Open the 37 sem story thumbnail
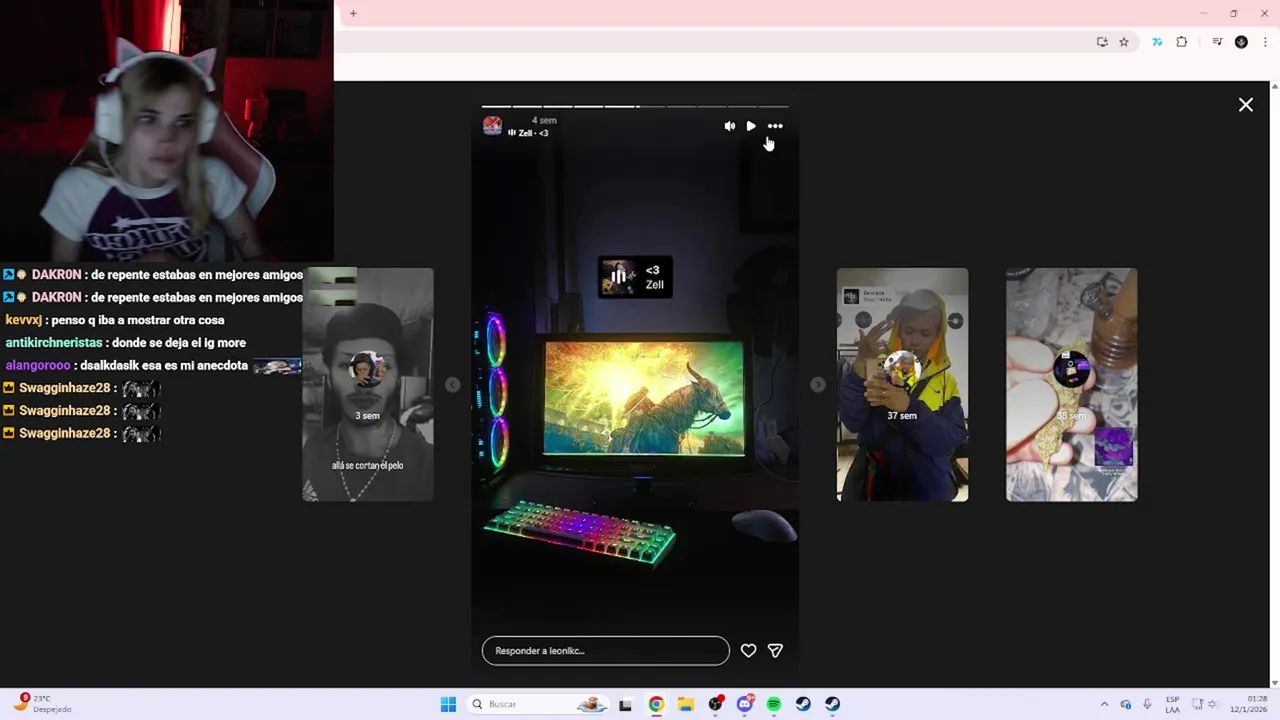The width and height of the screenshot is (1280, 720). 902,384
